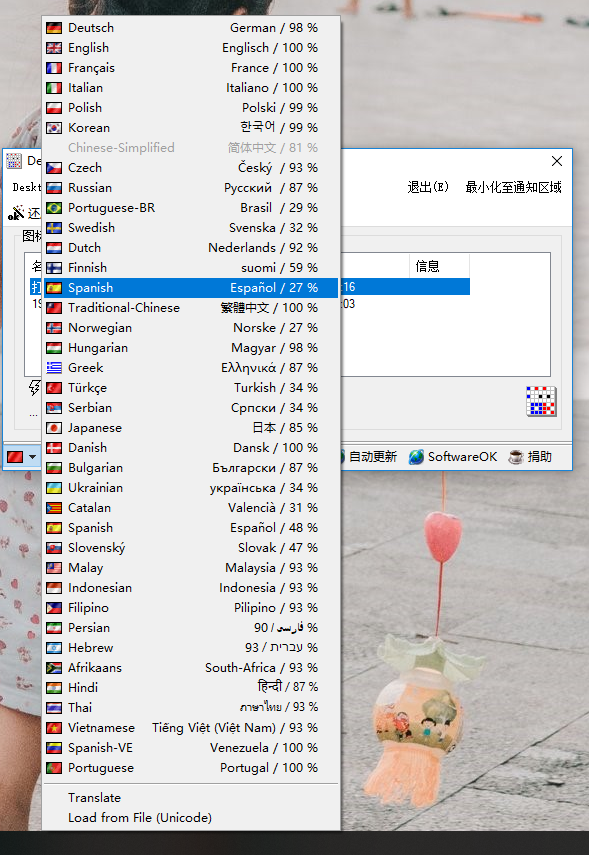The image size is (589, 855).
Task: Choose Load from File (Unicode)
Action: tap(190, 818)
